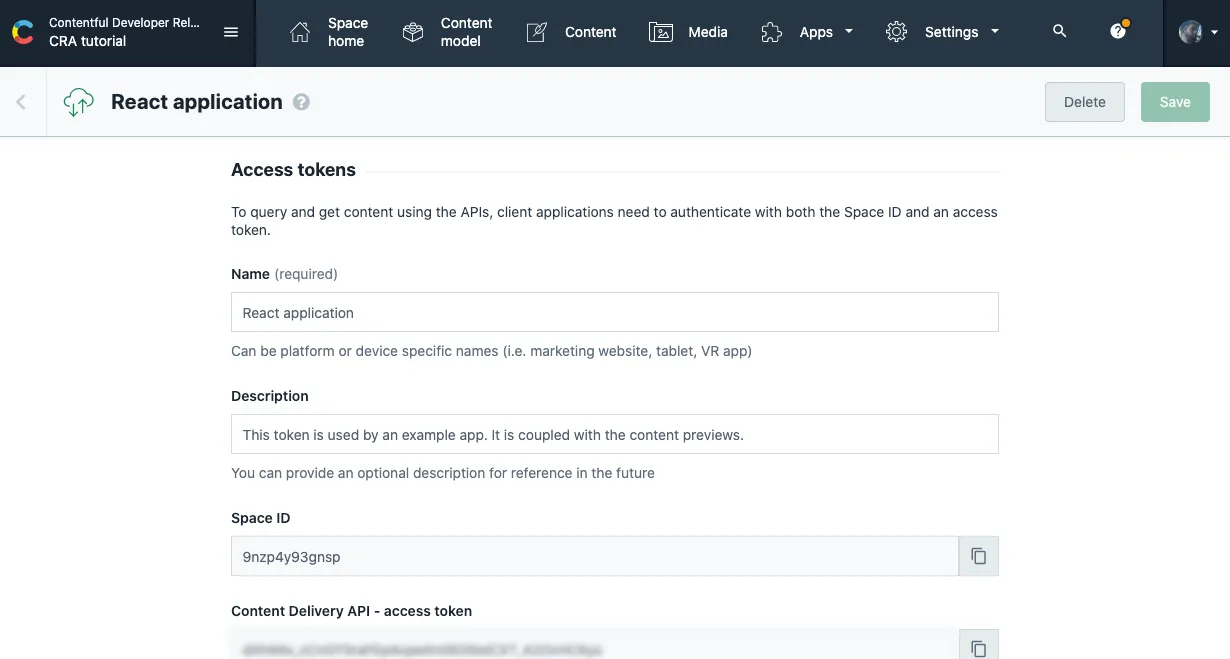Click help icon beside React application title
Viewport: 1230px width, 659px height.
tap(301, 102)
